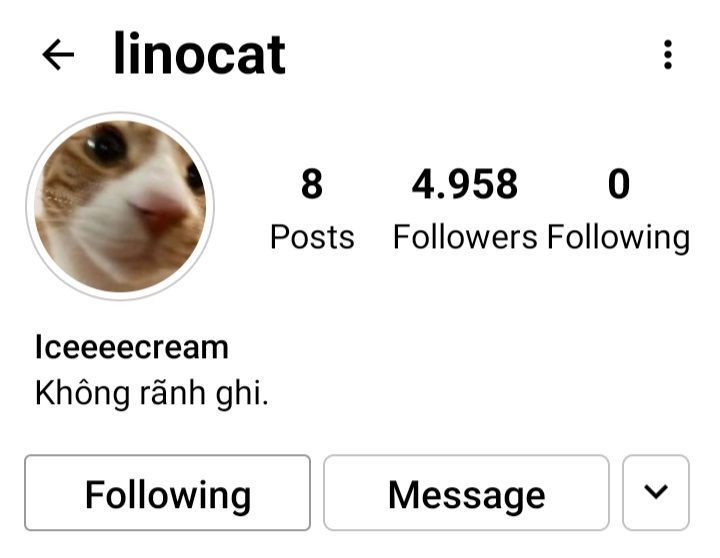Tap the linocat username header

(x=199, y=54)
